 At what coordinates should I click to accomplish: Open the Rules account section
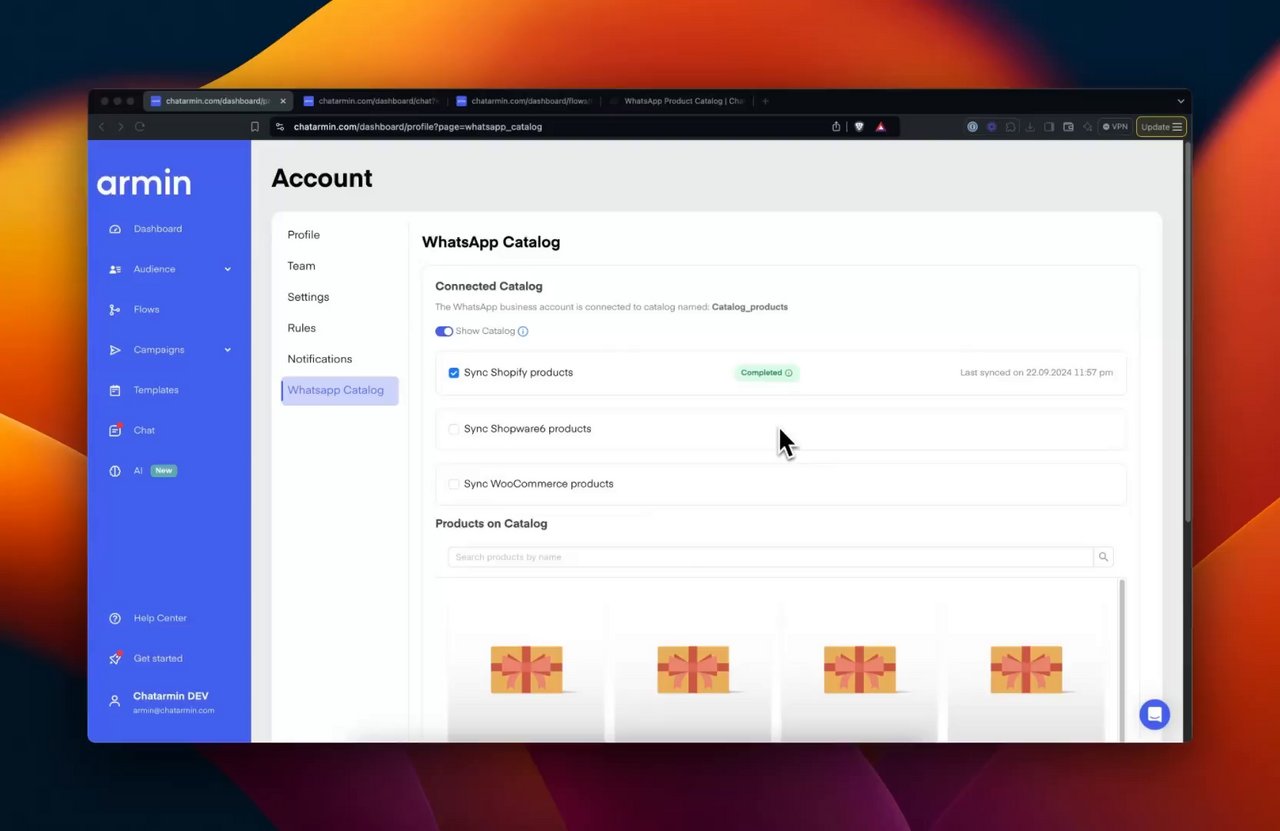301,328
